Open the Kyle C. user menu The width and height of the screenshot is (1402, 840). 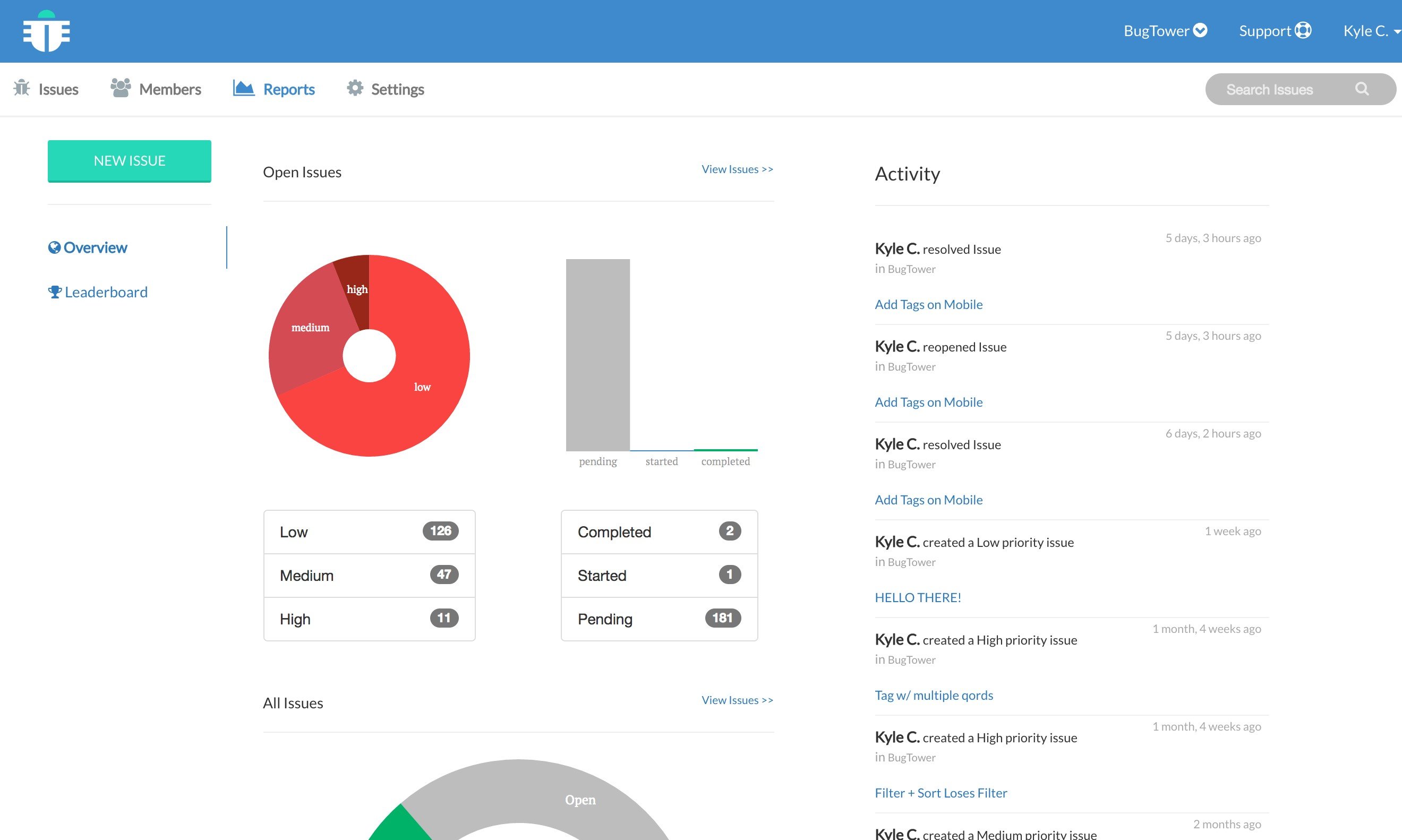coord(1372,31)
